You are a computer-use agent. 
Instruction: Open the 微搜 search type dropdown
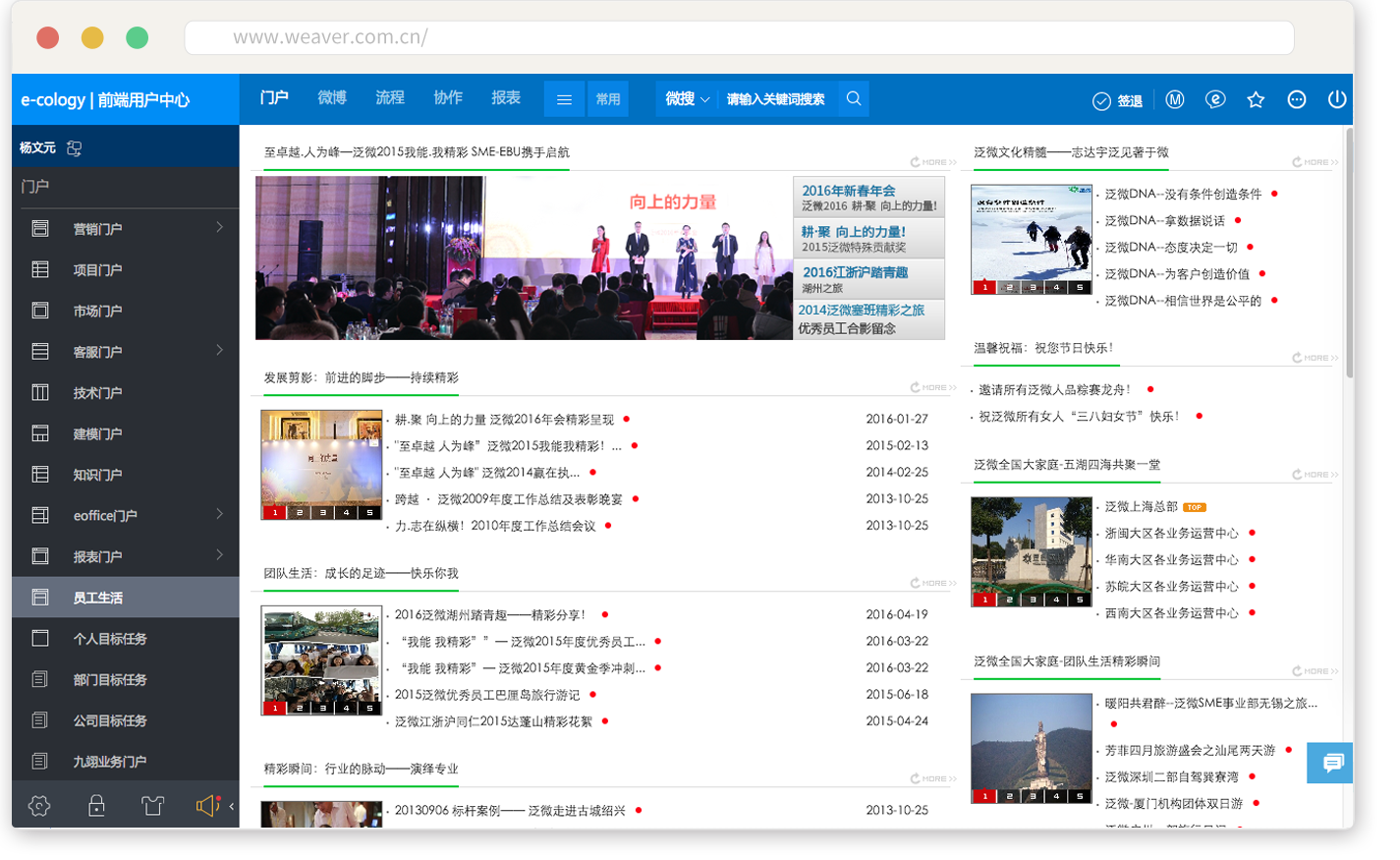coord(687,99)
